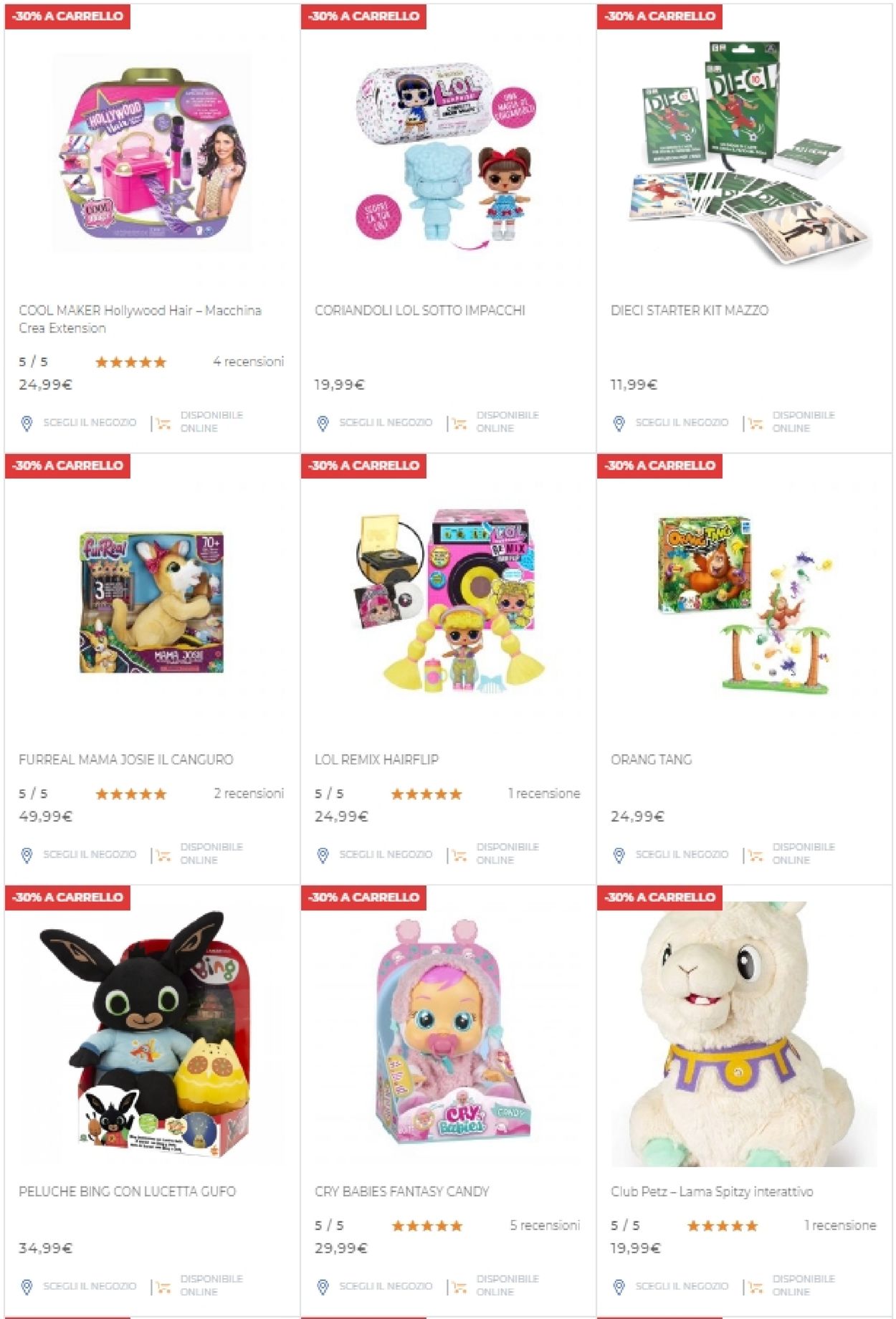Click the Lama Spitzy plush image
Image resolution: width=896 pixels, height=1319 pixels.
[x=743, y=1032]
